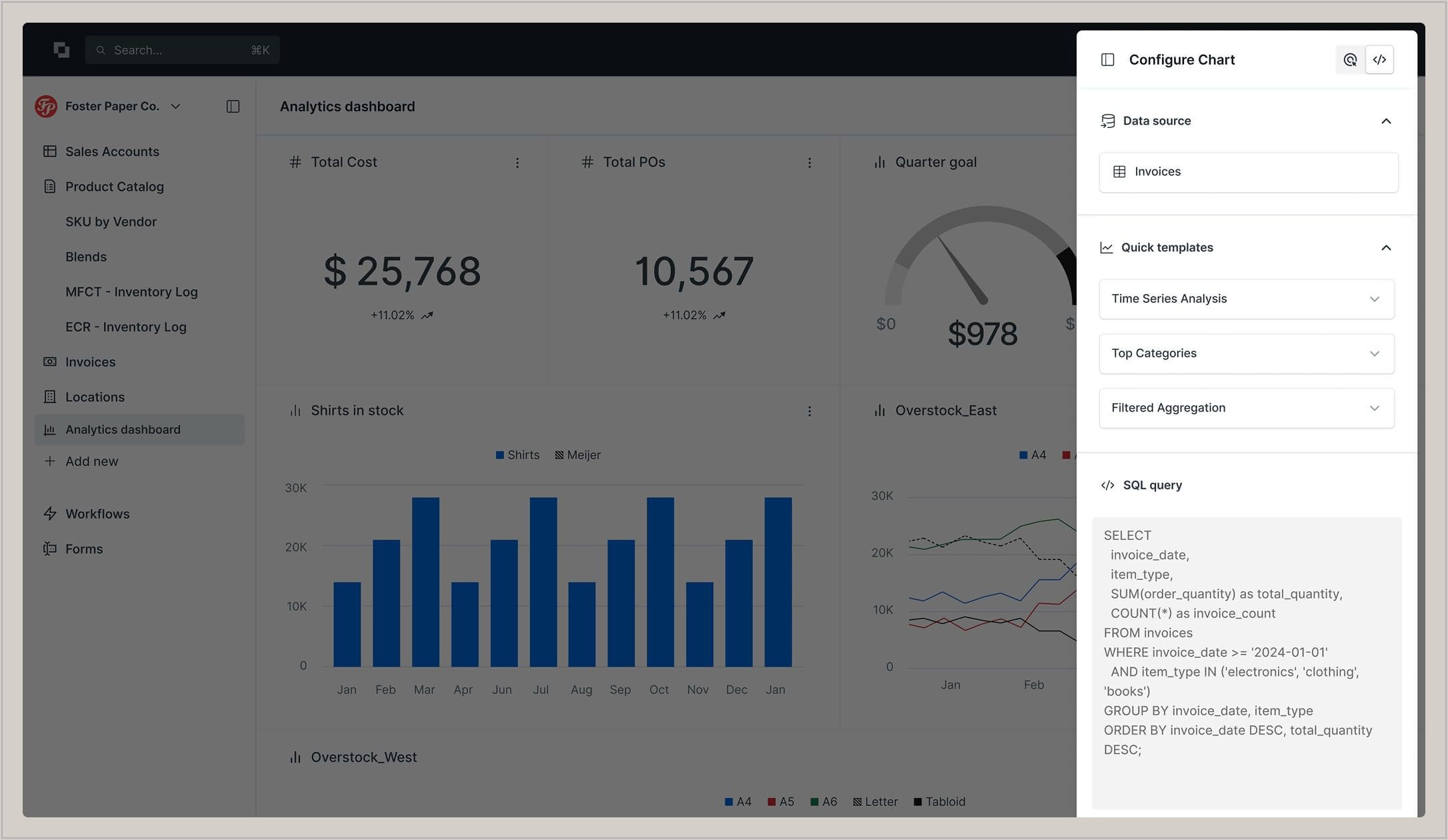
Task: Click the Shirts blue legend swatch
Action: click(500, 455)
